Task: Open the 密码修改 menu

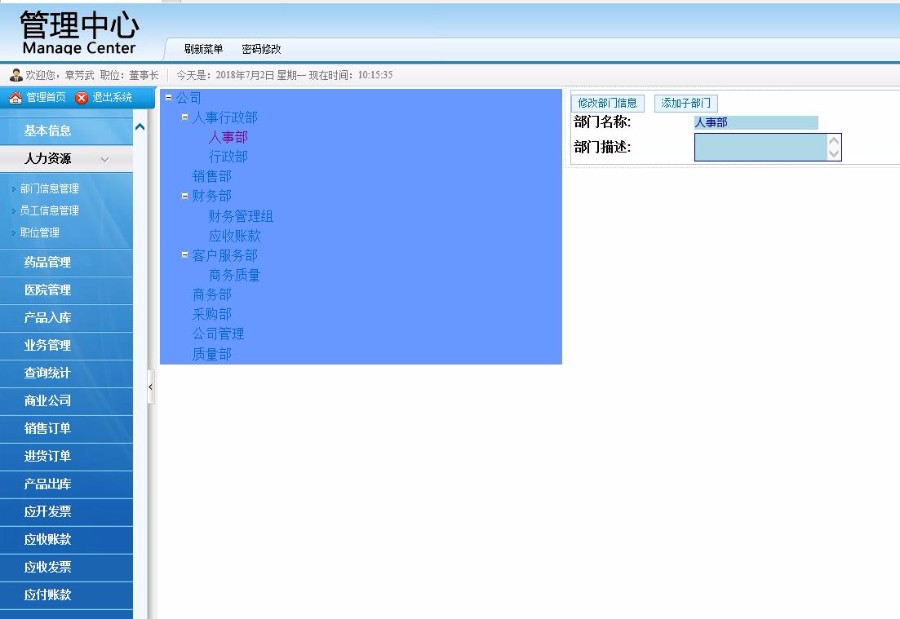Action: 260,46
